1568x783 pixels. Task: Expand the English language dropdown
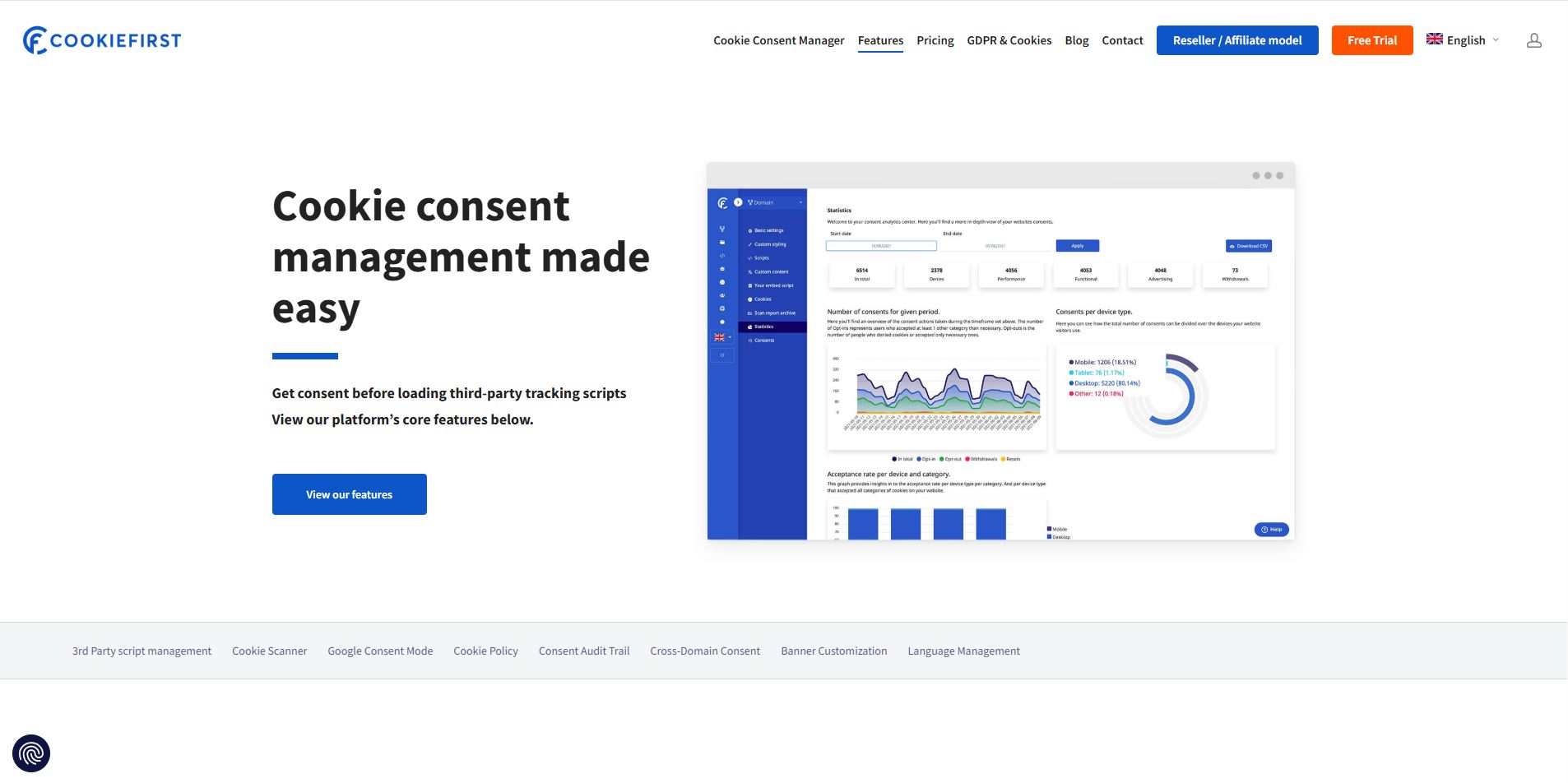pyautogui.click(x=1463, y=40)
